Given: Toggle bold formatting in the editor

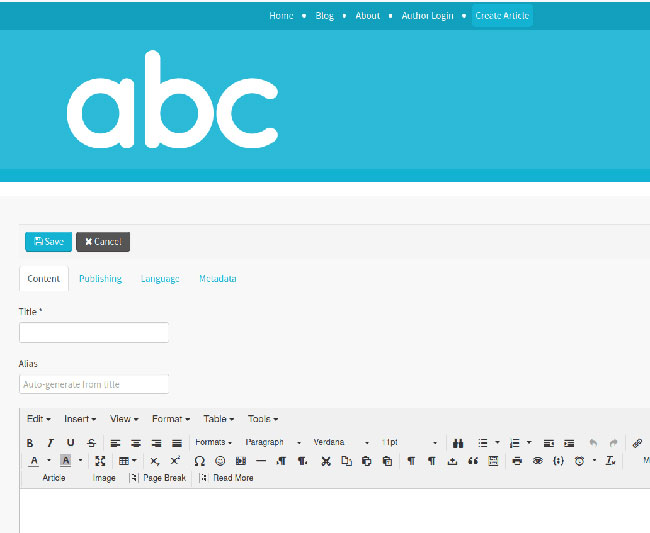Looking at the screenshot, I should [29, 443].
